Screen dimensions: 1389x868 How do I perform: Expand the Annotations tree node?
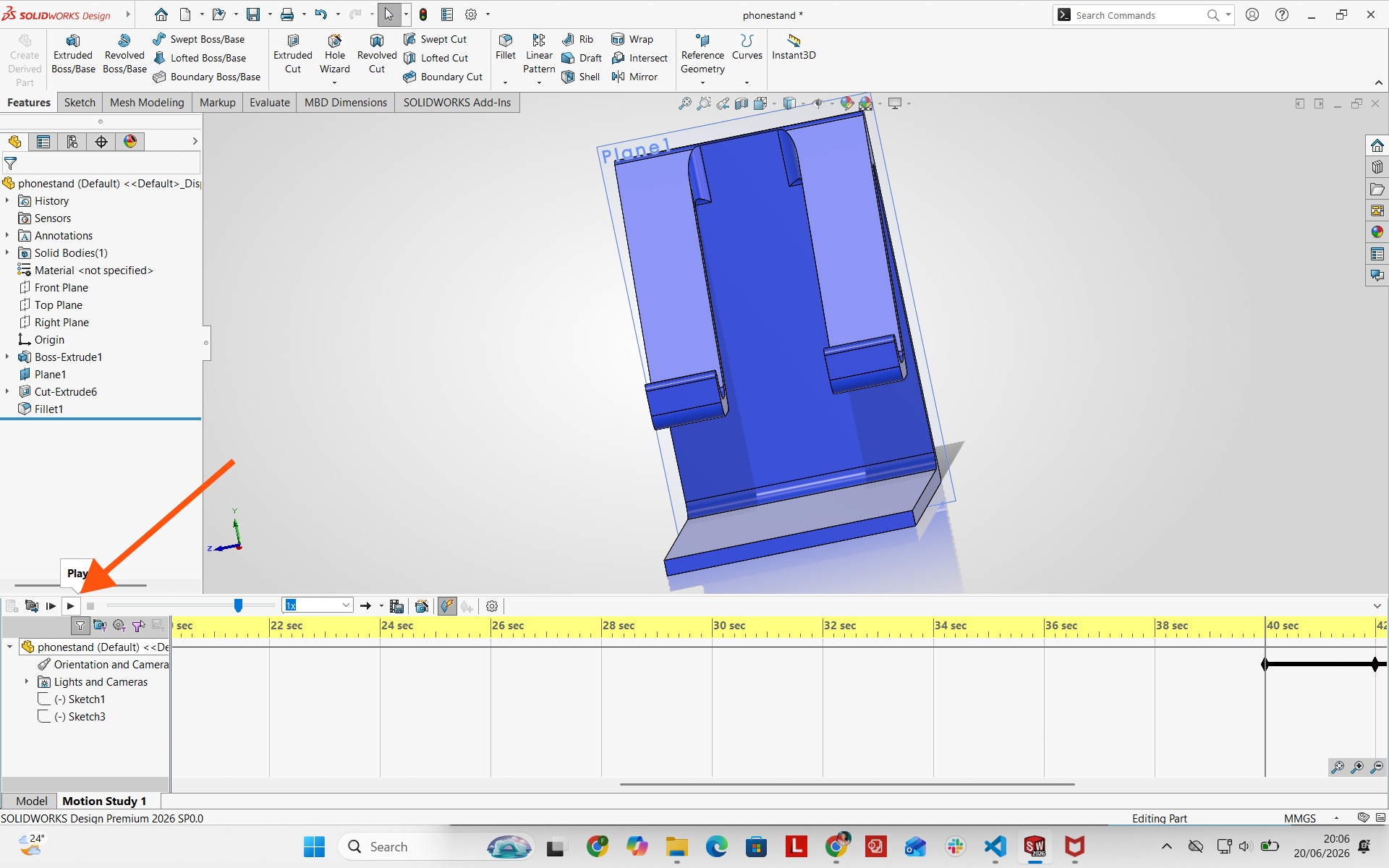[x=7, y=235]
